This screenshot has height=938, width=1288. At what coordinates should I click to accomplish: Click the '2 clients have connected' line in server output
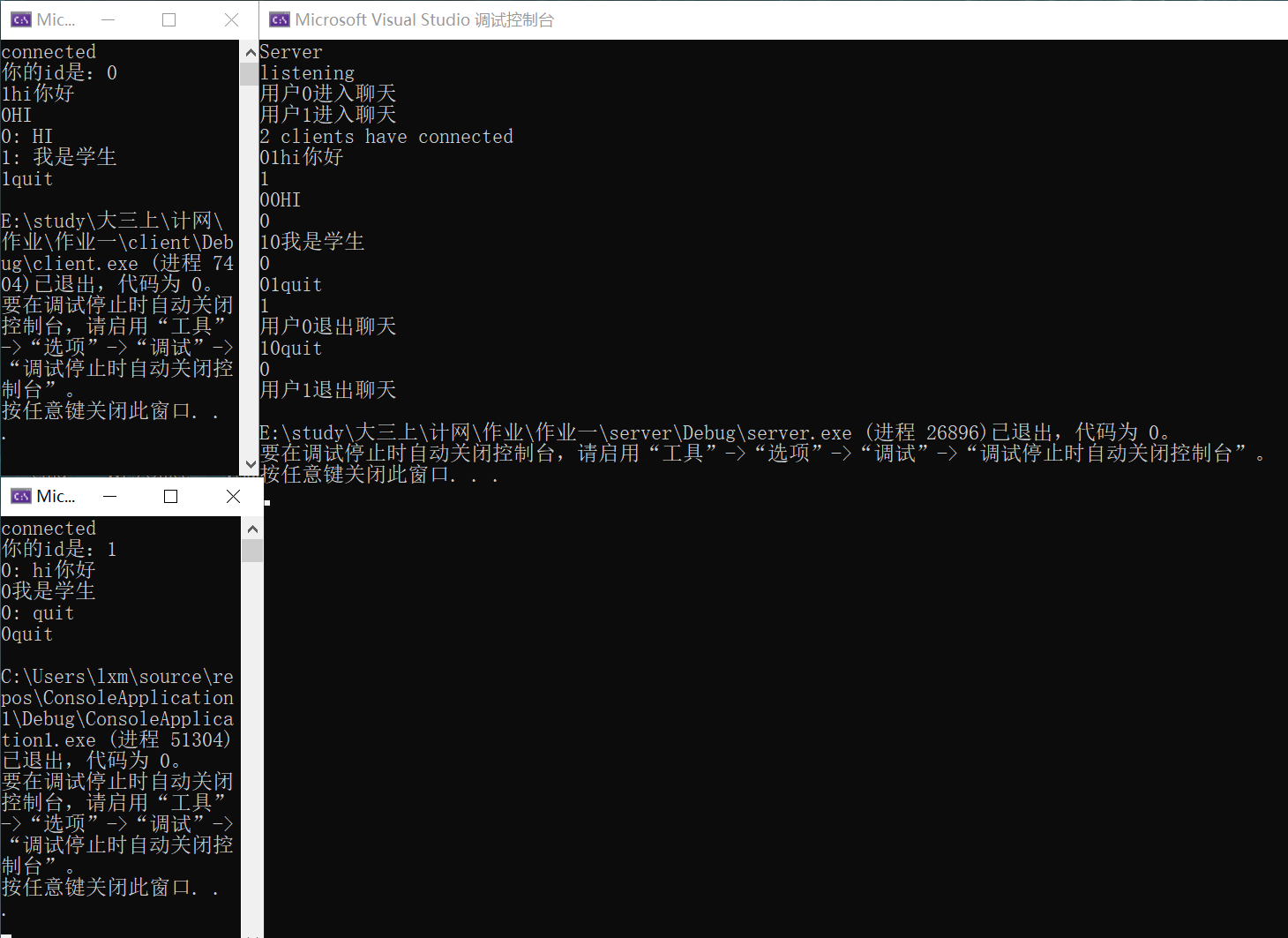click(x=386, y=137)
